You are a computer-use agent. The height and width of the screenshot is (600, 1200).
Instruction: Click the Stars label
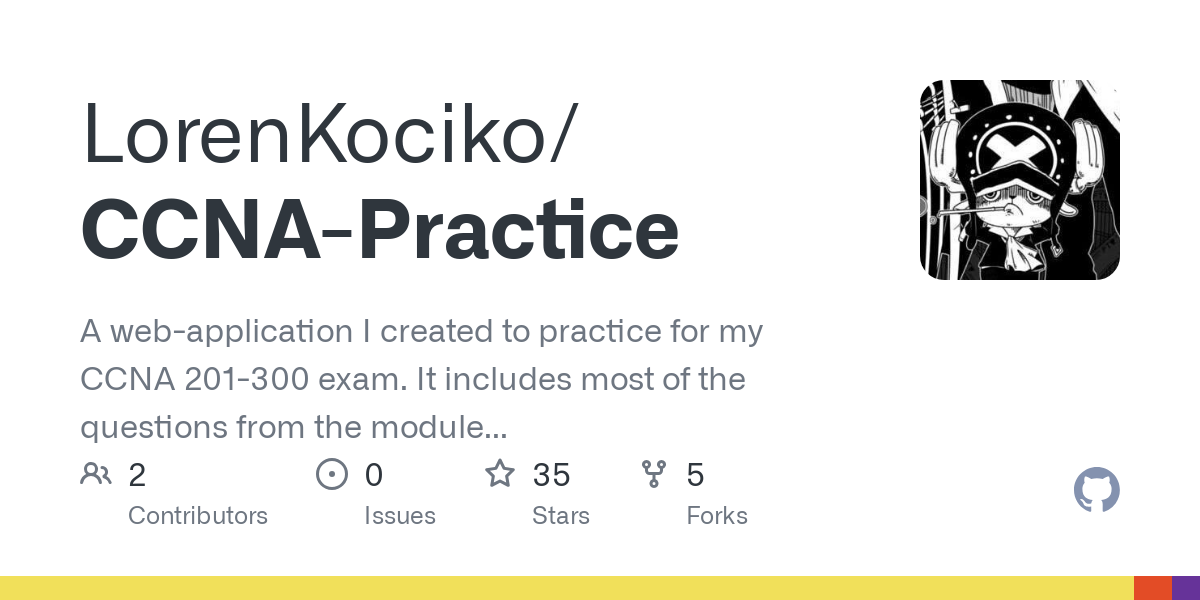tap(561, 516)
